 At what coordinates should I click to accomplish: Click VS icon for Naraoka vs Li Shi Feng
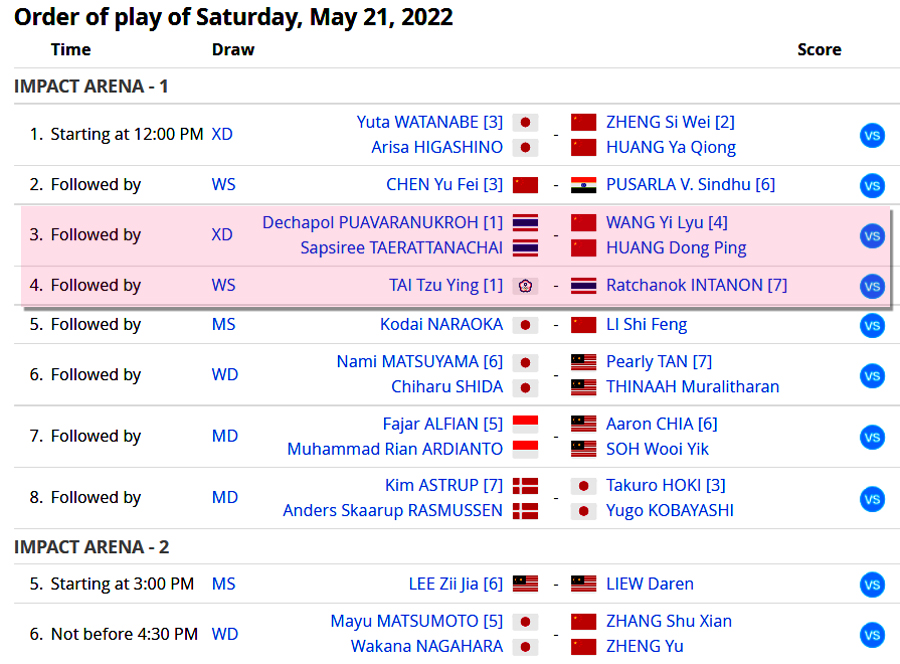click(872, 325)
